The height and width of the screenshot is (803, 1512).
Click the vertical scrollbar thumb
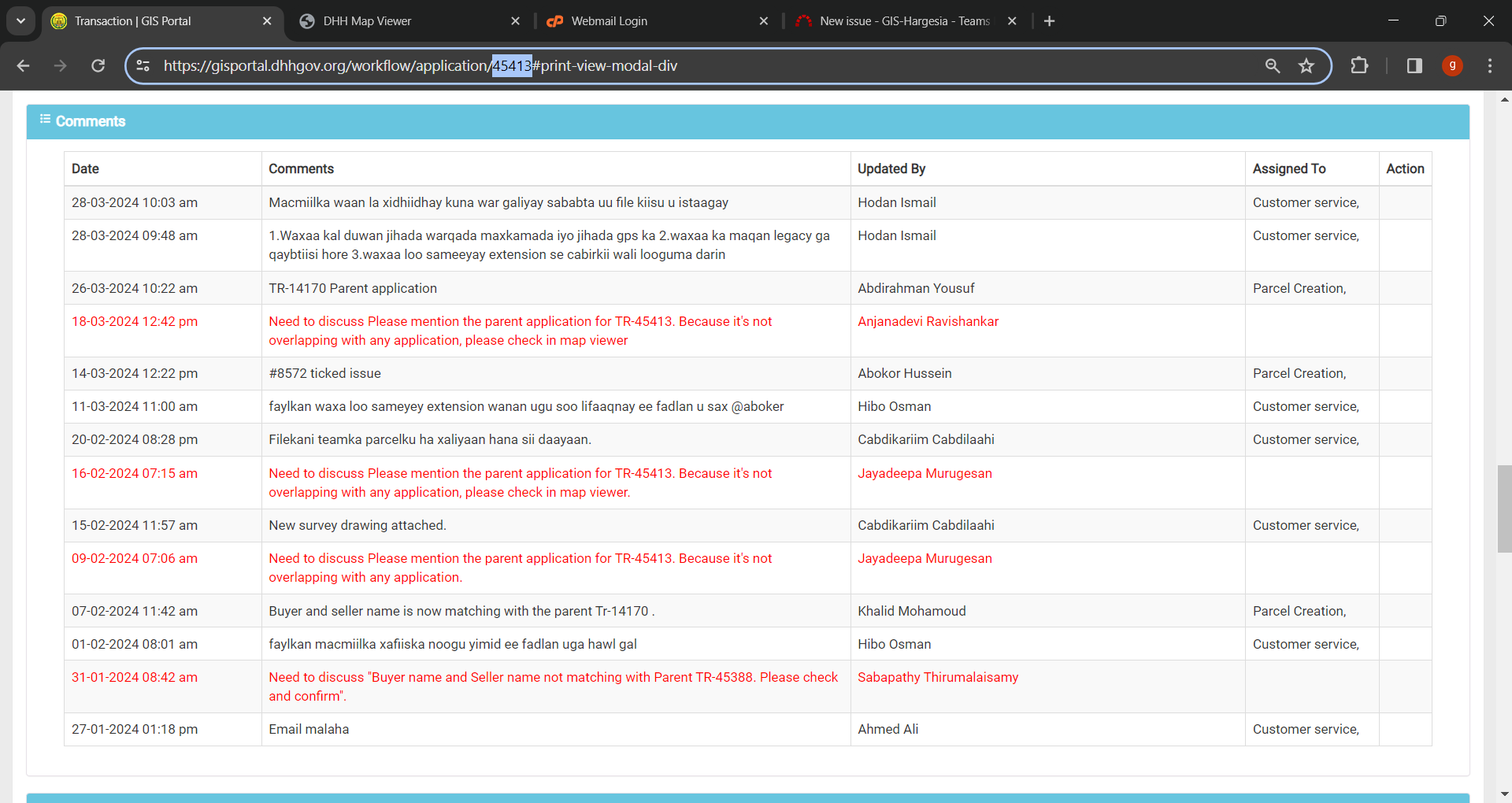coord(1505,509)
